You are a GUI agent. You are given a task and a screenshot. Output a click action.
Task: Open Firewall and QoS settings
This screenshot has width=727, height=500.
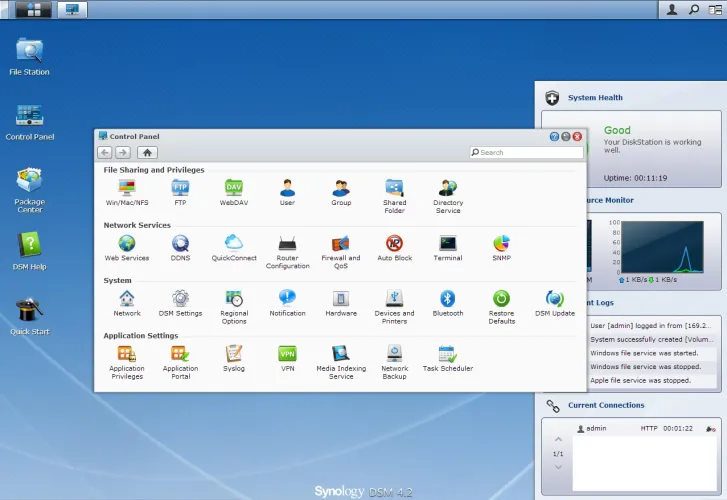pyautogui.click(x=341, y=251)
